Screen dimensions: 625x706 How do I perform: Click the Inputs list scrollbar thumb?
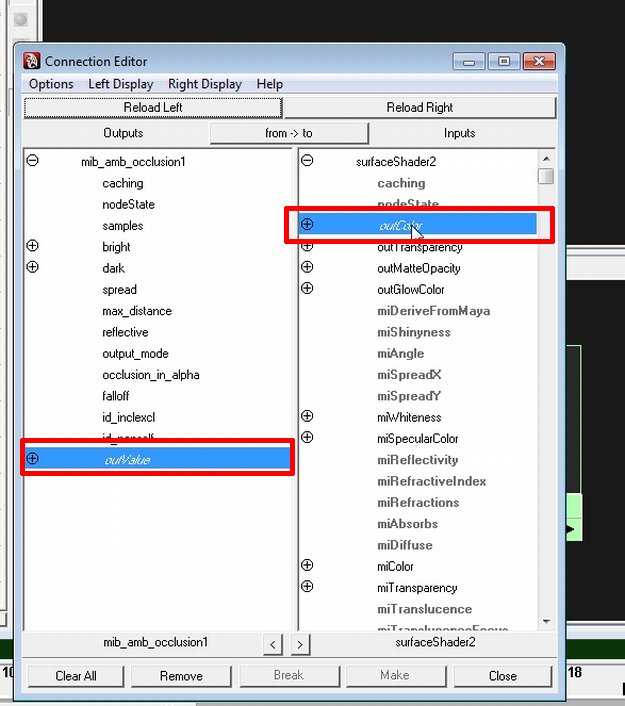[546, 176]
